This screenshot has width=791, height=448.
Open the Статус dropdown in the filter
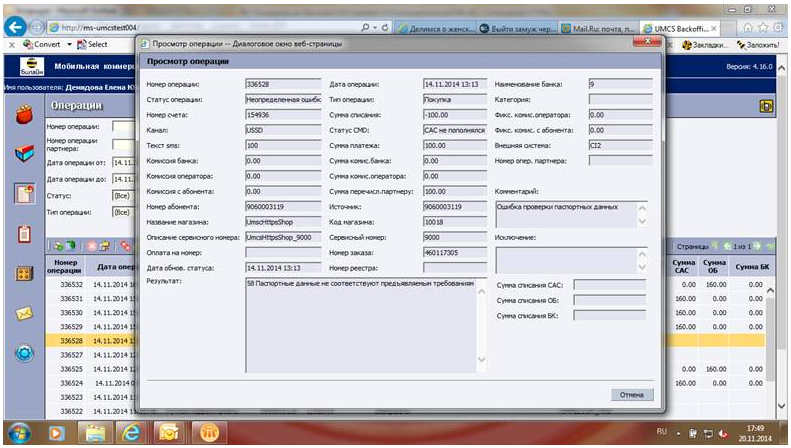coord(124,196)
